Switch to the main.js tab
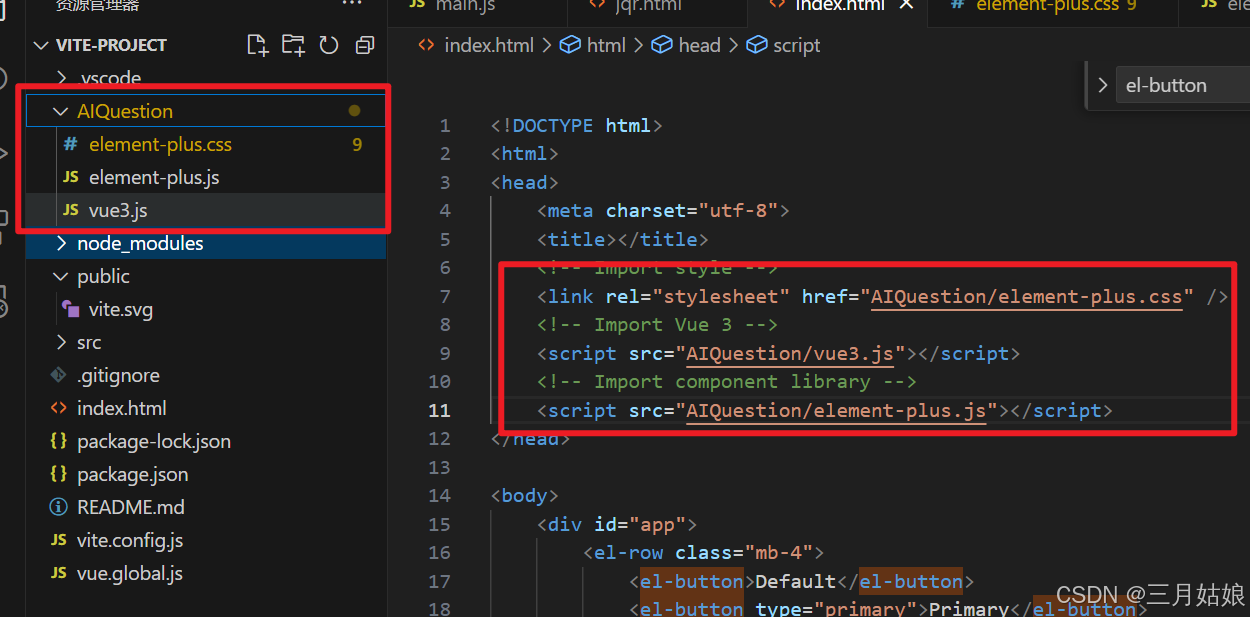Image resolution: width=1250 pixels, height=617 pixels. pyautogui.click(x=464, y=5)
